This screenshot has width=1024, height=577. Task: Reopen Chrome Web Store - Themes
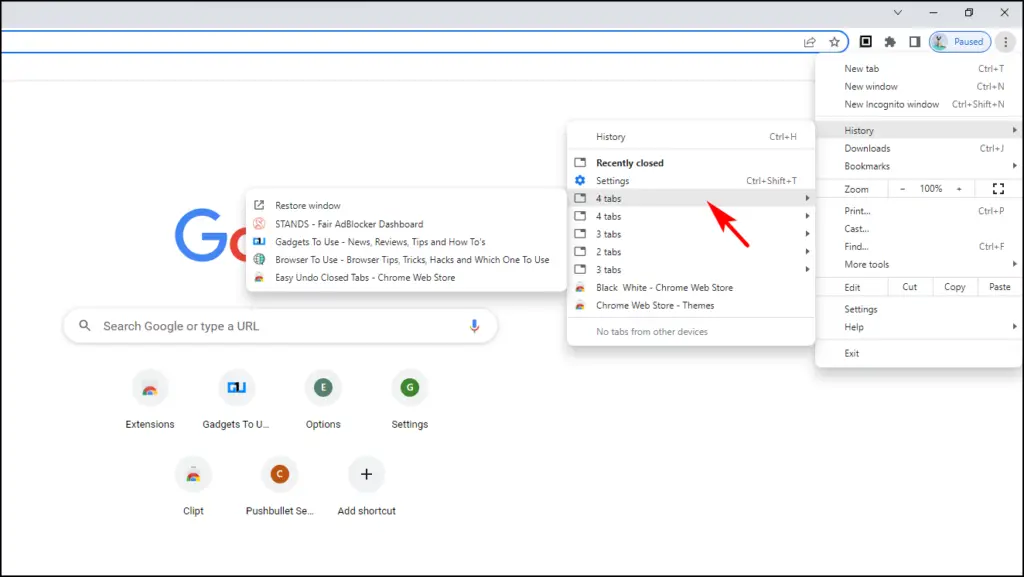point(691,305)
